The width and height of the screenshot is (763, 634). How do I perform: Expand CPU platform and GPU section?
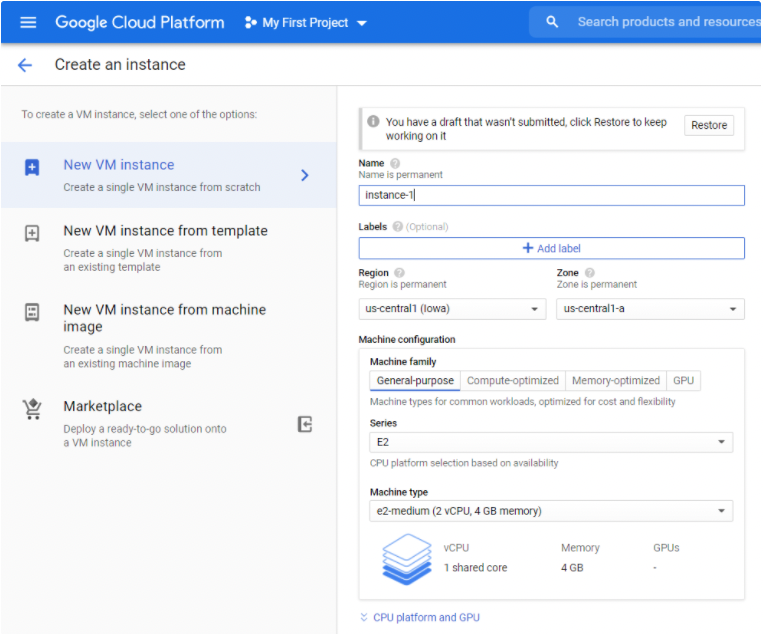pos(420,617)
